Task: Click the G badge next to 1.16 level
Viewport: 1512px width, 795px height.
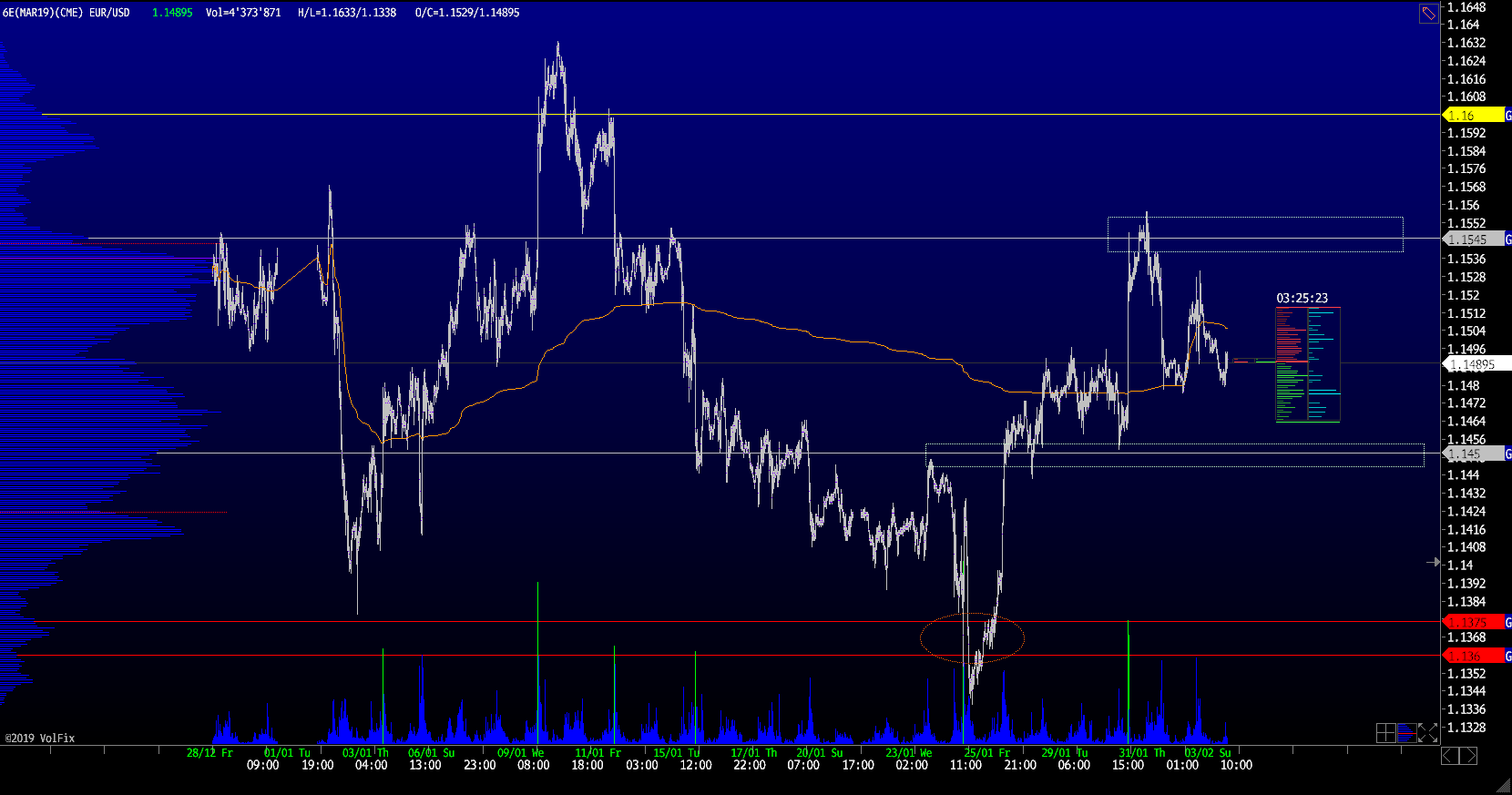Action: [x=1507, y=116]
